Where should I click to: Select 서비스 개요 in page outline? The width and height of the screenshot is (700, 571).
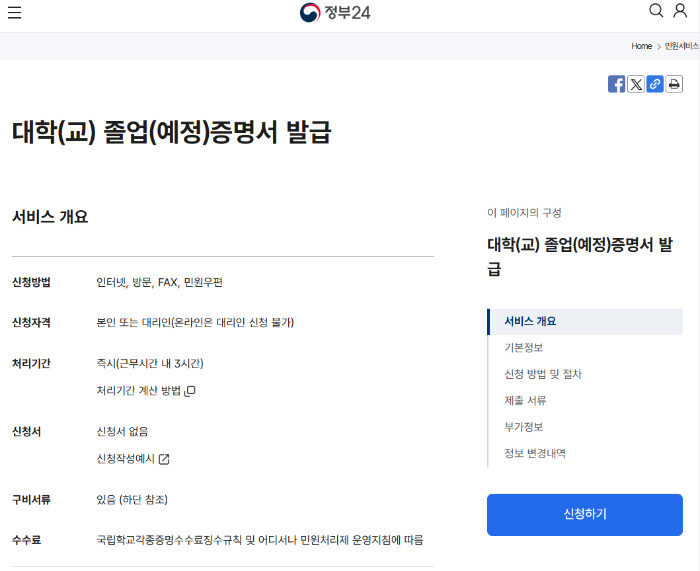[x=585, y=321]
